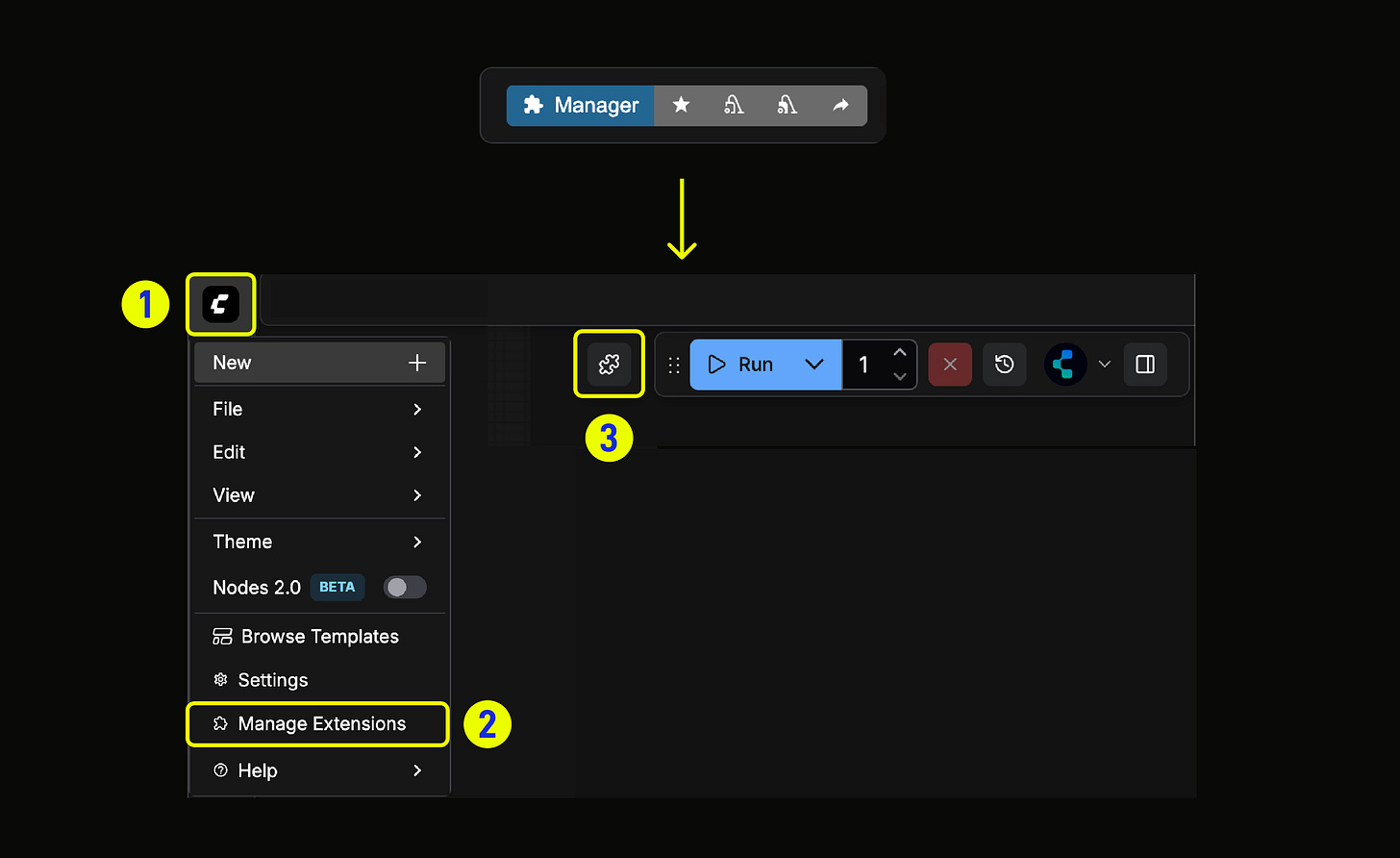Expand the chevron next to Help

[417, 770]
